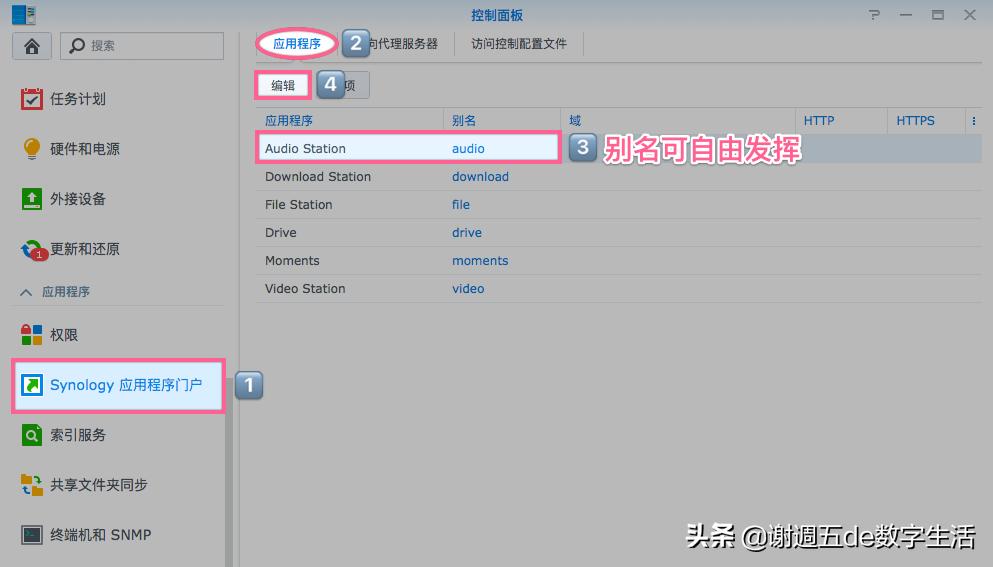
Task: Click the sidebar vertical scrollbar
Action: click(229, 472)
